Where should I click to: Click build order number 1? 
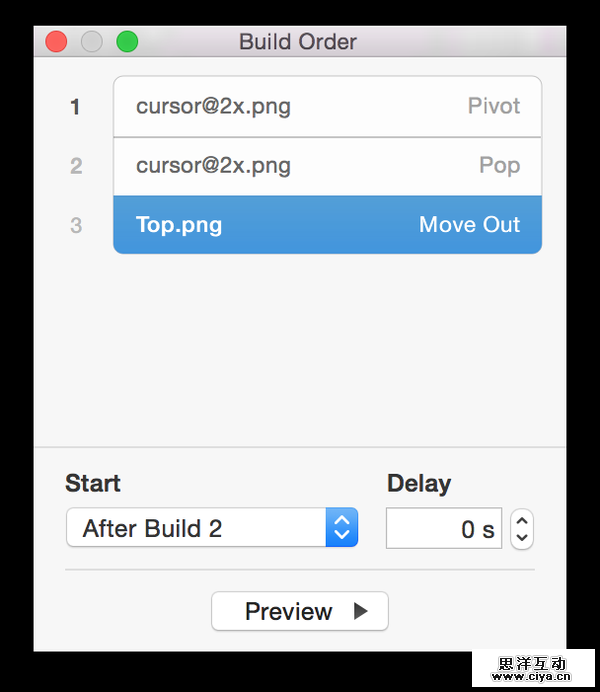[x=76, y=107]
